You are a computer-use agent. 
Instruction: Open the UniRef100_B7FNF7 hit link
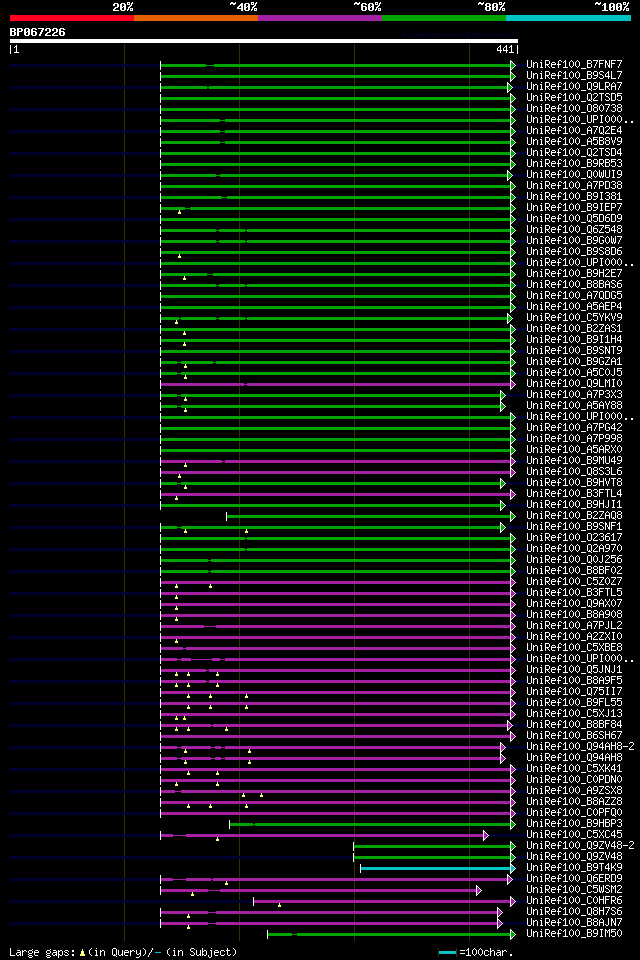(574, 64)
